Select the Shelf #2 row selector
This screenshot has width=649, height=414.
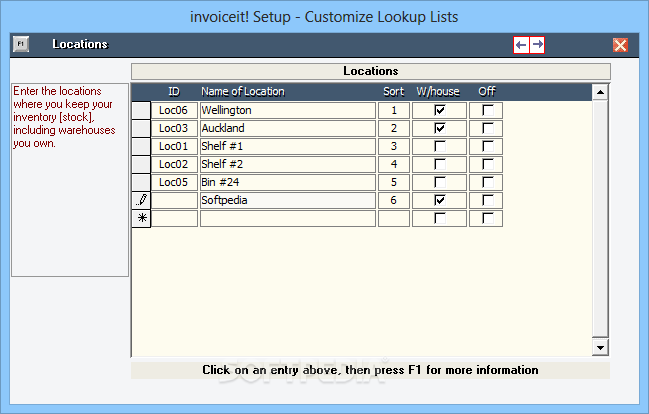[x=141, y=164]
